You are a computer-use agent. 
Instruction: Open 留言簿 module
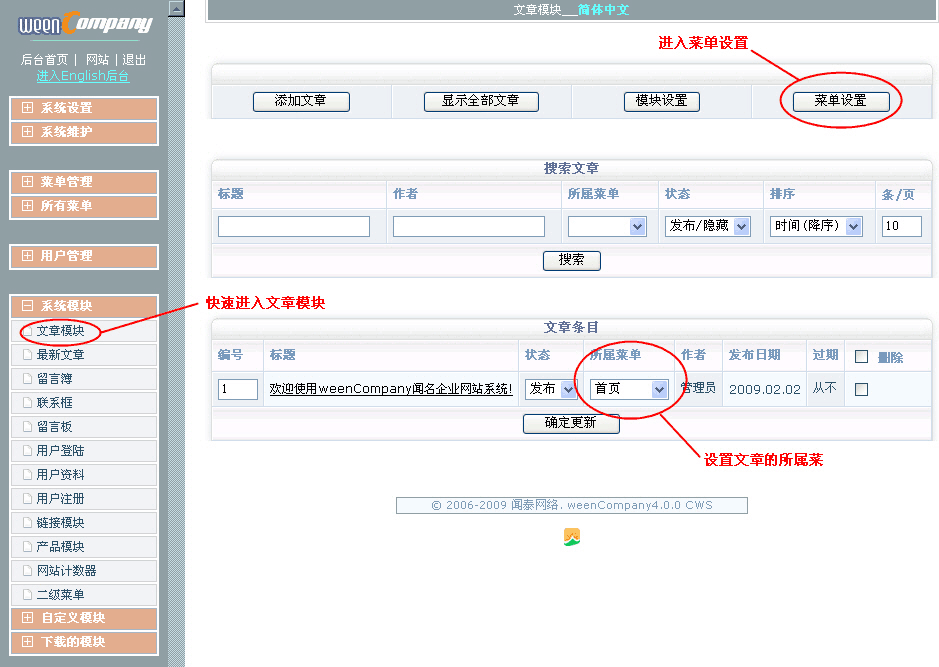(x=84, y=378)
